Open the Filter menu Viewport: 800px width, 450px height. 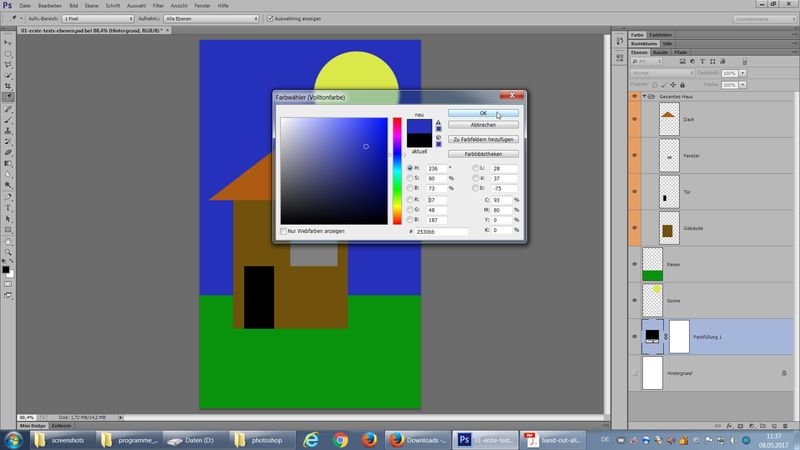(x=158, y=6)
